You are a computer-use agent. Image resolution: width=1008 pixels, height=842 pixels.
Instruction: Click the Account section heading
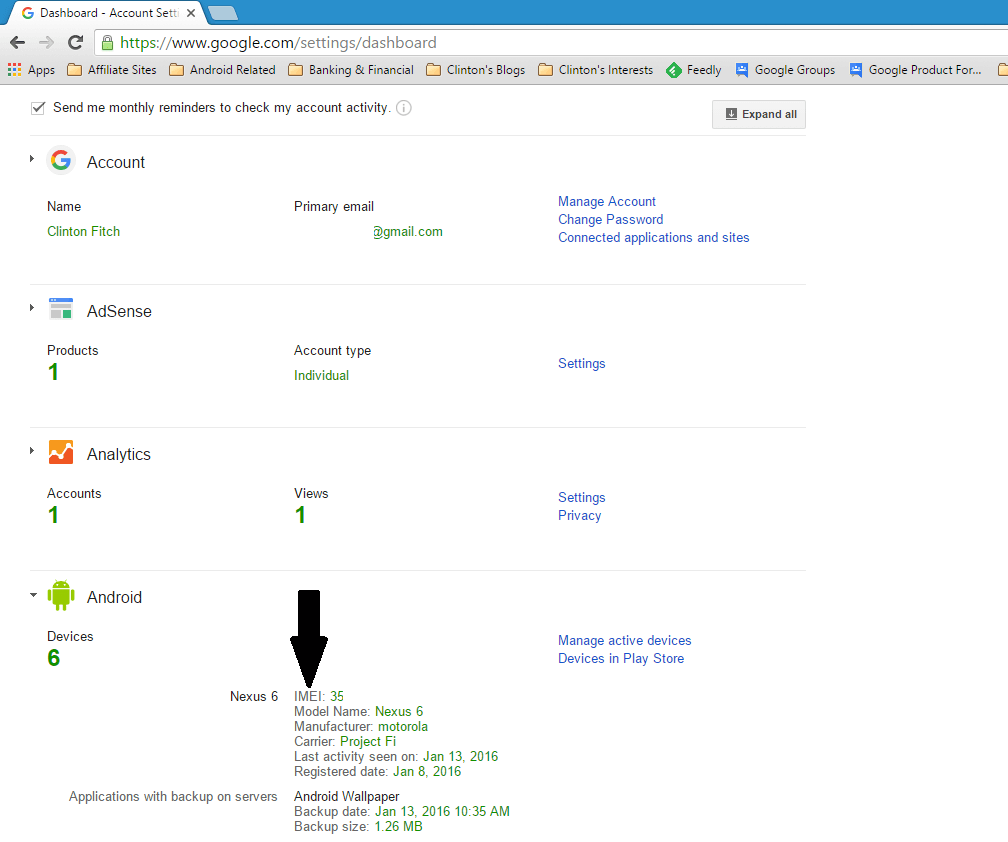coord(116,162)
